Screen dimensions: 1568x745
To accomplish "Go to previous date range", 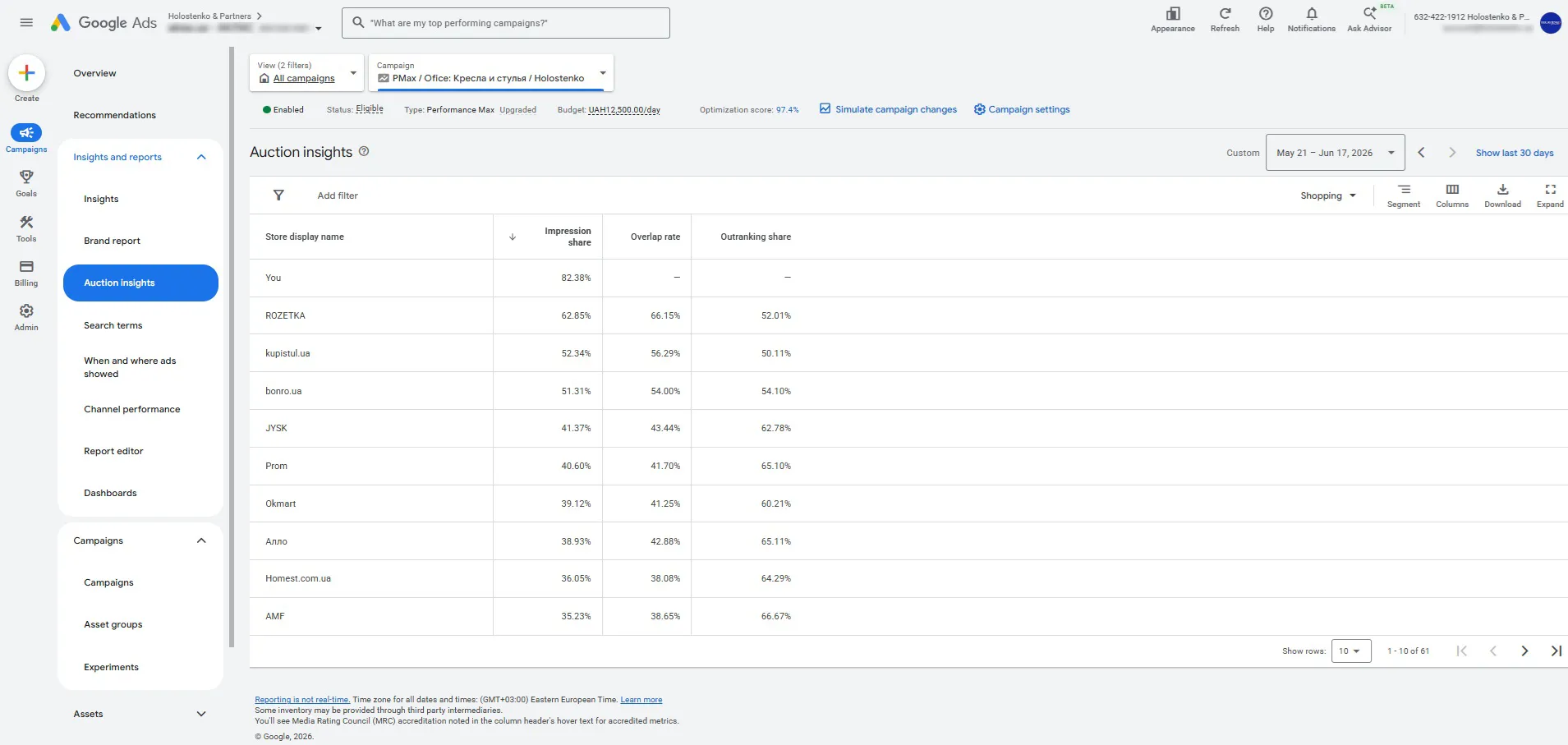I will click(1421, 153).
